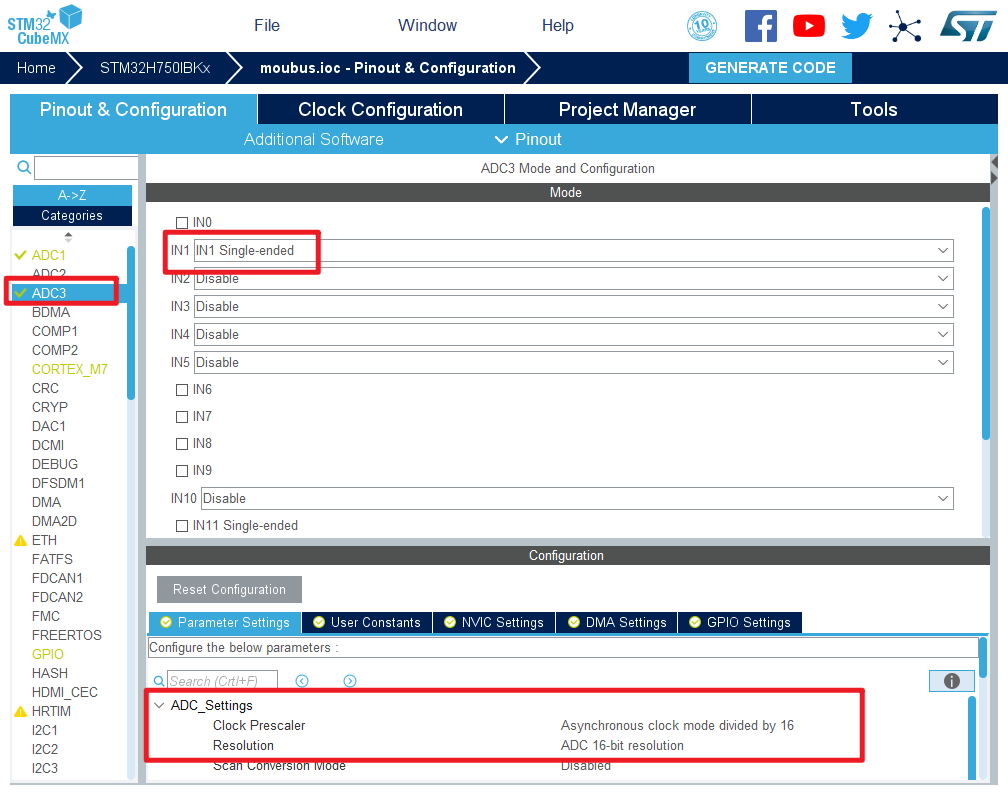Click the Reset Configuration button
The width and height of the screenshot is (1008, 795).
tap(229, 590)
